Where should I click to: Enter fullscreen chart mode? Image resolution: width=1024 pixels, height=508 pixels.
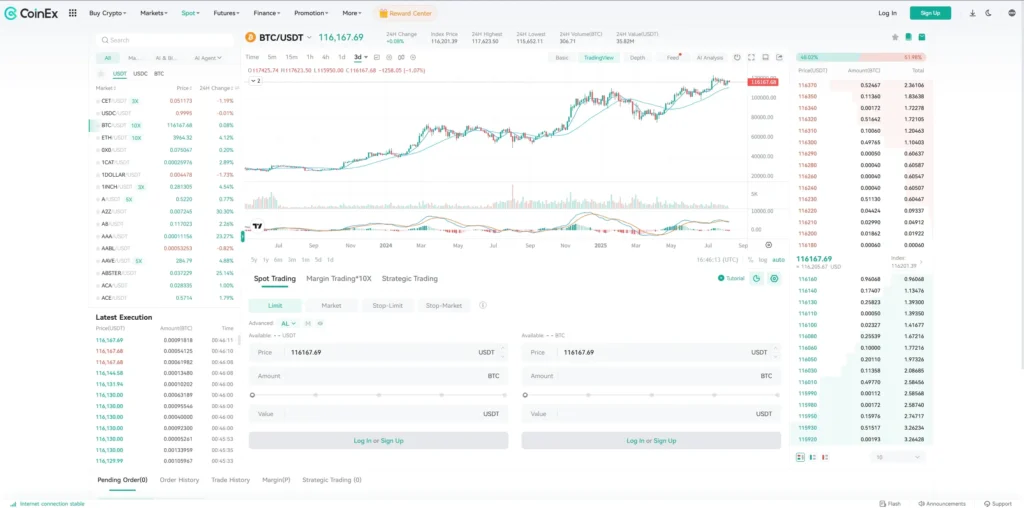coord(752,57)
